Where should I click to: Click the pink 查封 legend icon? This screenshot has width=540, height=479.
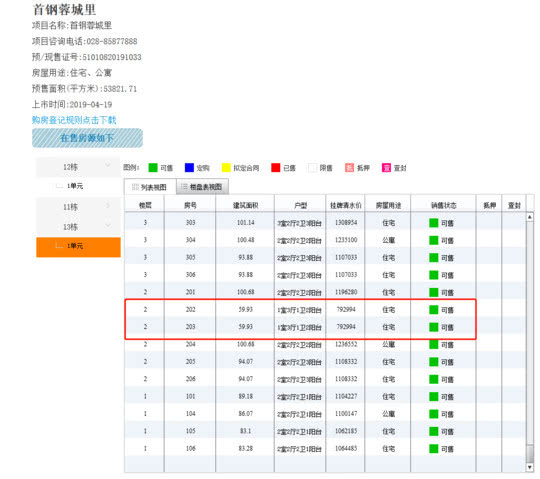386,168
